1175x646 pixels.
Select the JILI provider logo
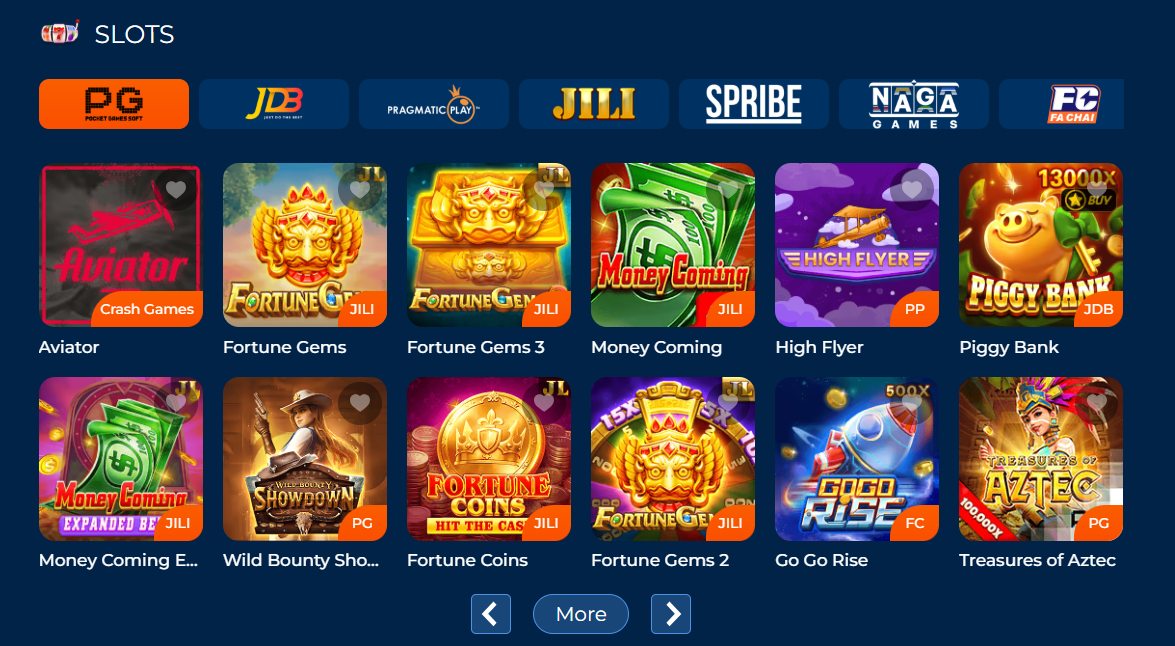coord(594,104)
